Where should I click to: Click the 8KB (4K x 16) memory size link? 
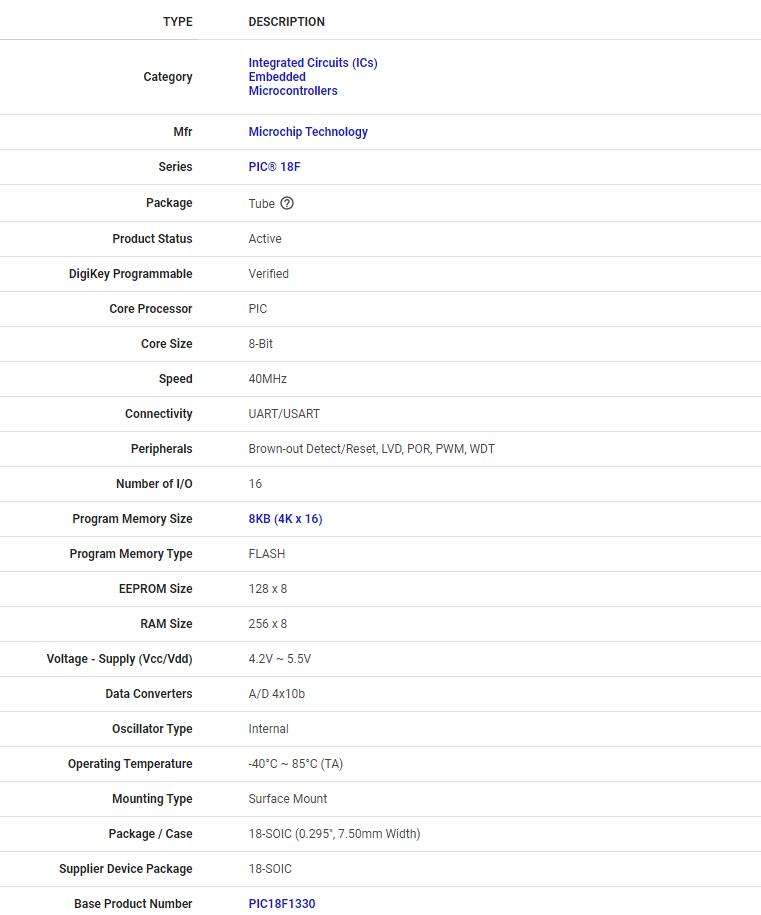[x=285, y=519]
